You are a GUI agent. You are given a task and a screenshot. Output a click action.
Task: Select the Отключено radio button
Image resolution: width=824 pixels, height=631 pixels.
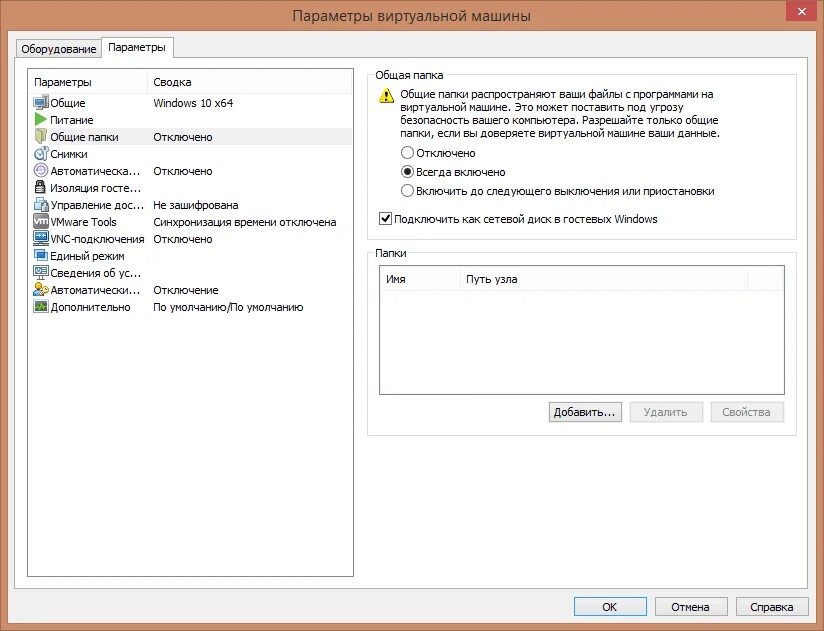[408, 153]
